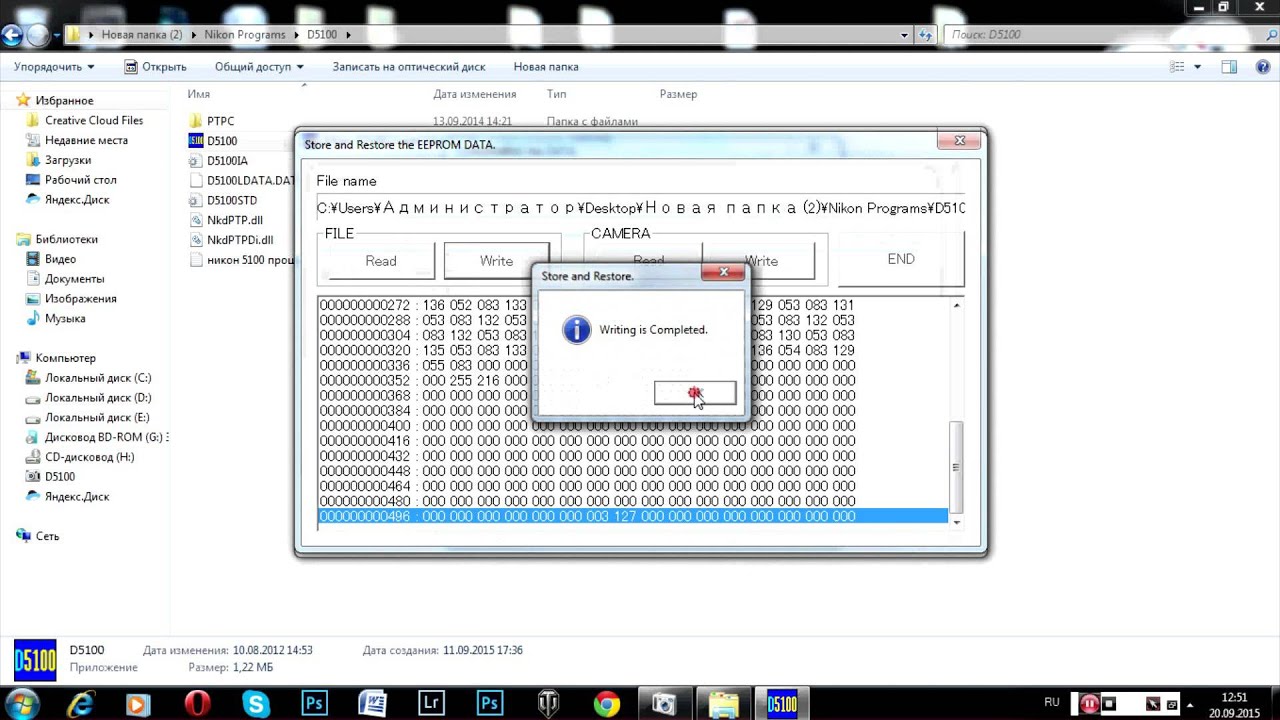Click the down arrow of the data list scrollbar

(956, 521)
